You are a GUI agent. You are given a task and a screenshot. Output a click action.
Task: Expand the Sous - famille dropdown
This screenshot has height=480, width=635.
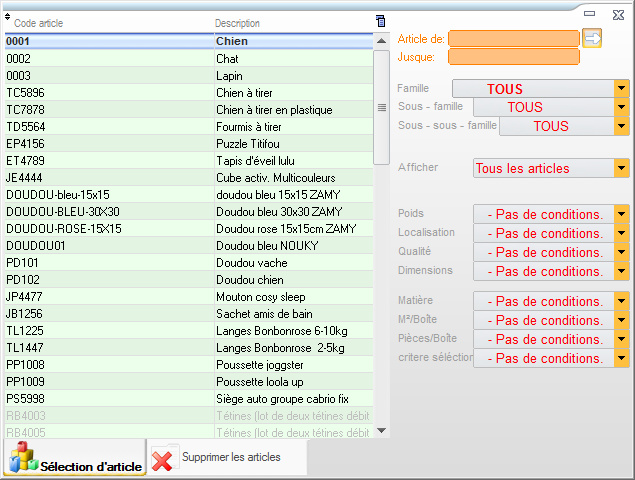tap(621, 107)
